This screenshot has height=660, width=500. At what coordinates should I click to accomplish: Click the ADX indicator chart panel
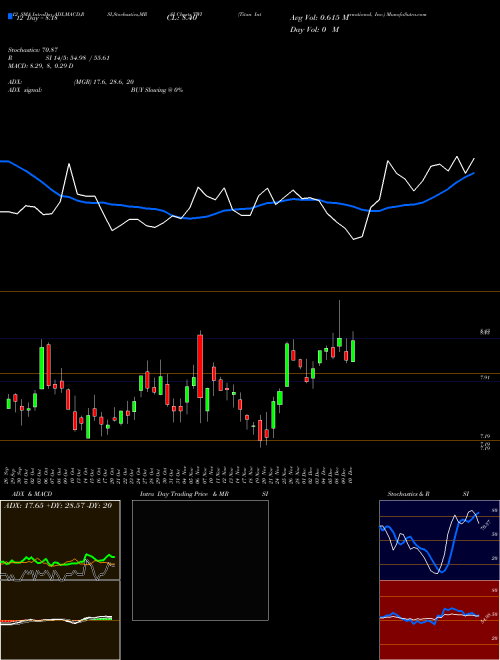tap(60, 540)
